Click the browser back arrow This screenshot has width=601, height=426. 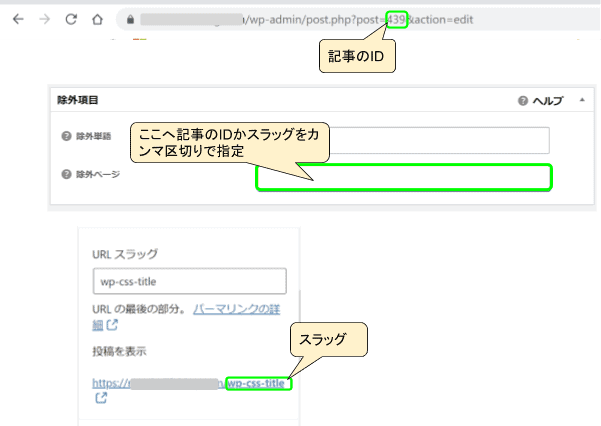pos(17,19)
